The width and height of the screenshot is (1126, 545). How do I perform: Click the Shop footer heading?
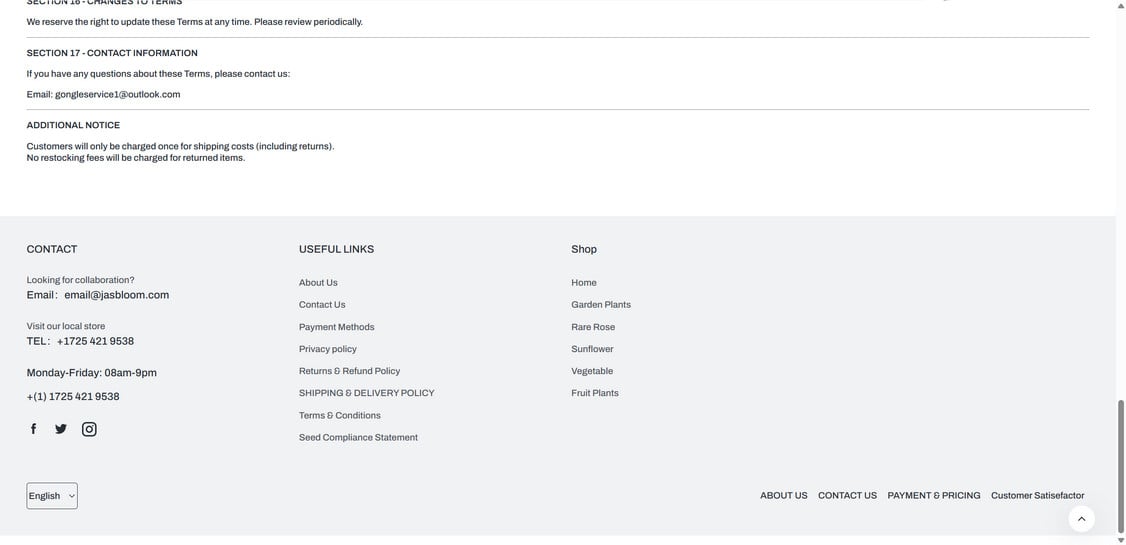[584, 249]
